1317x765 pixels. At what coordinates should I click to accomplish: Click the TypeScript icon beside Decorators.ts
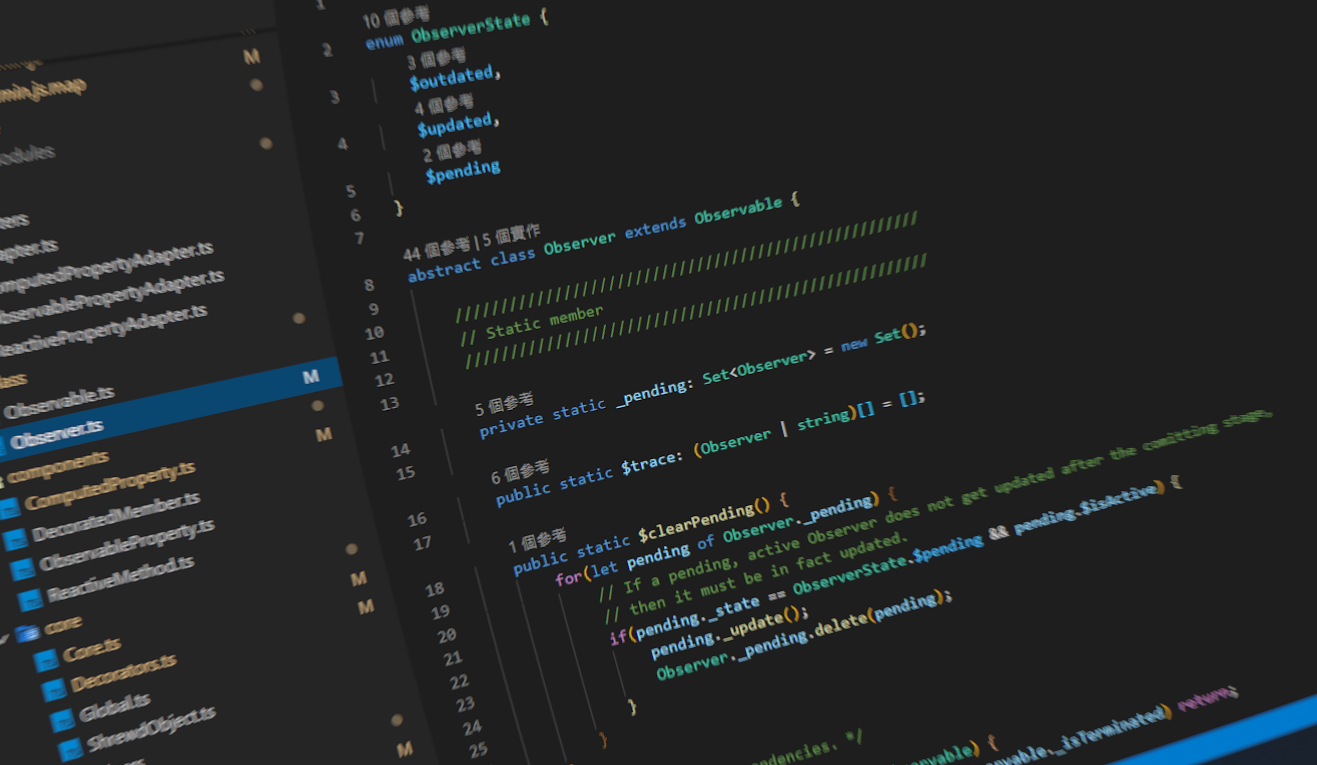pyautogui.click(x=54, y=690)
